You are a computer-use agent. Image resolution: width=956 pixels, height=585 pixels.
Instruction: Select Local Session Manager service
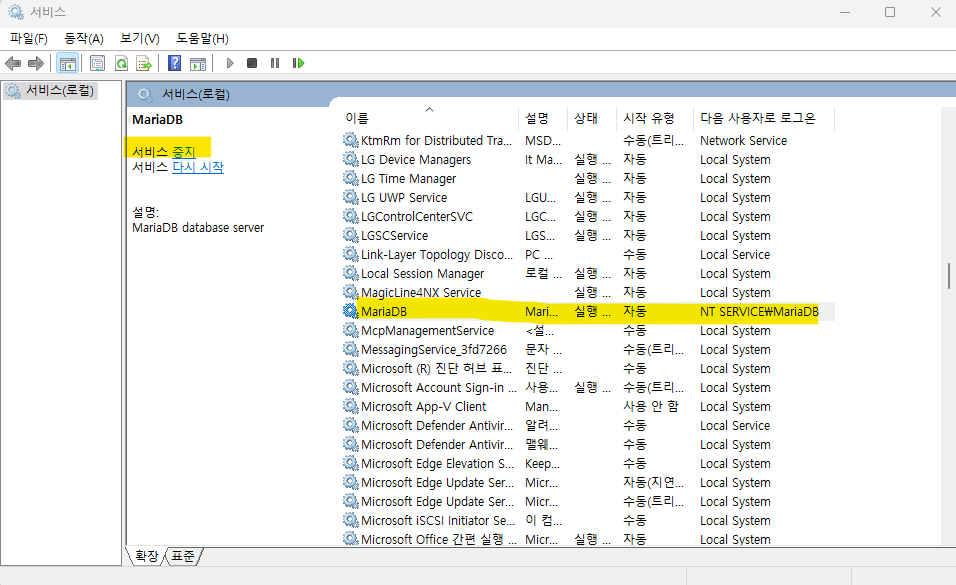423,273
